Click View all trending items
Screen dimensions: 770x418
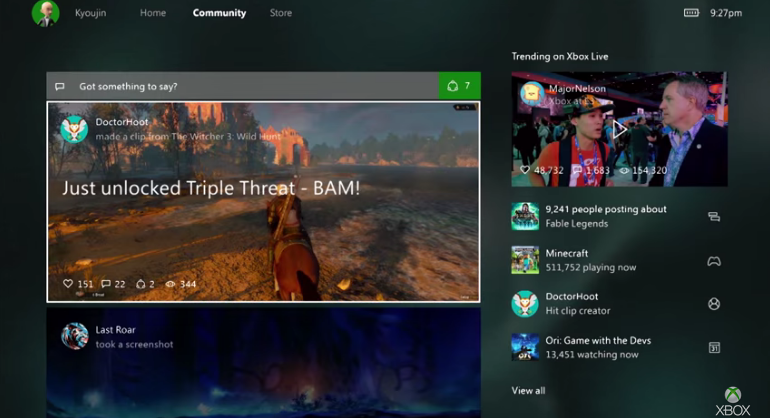528,390
